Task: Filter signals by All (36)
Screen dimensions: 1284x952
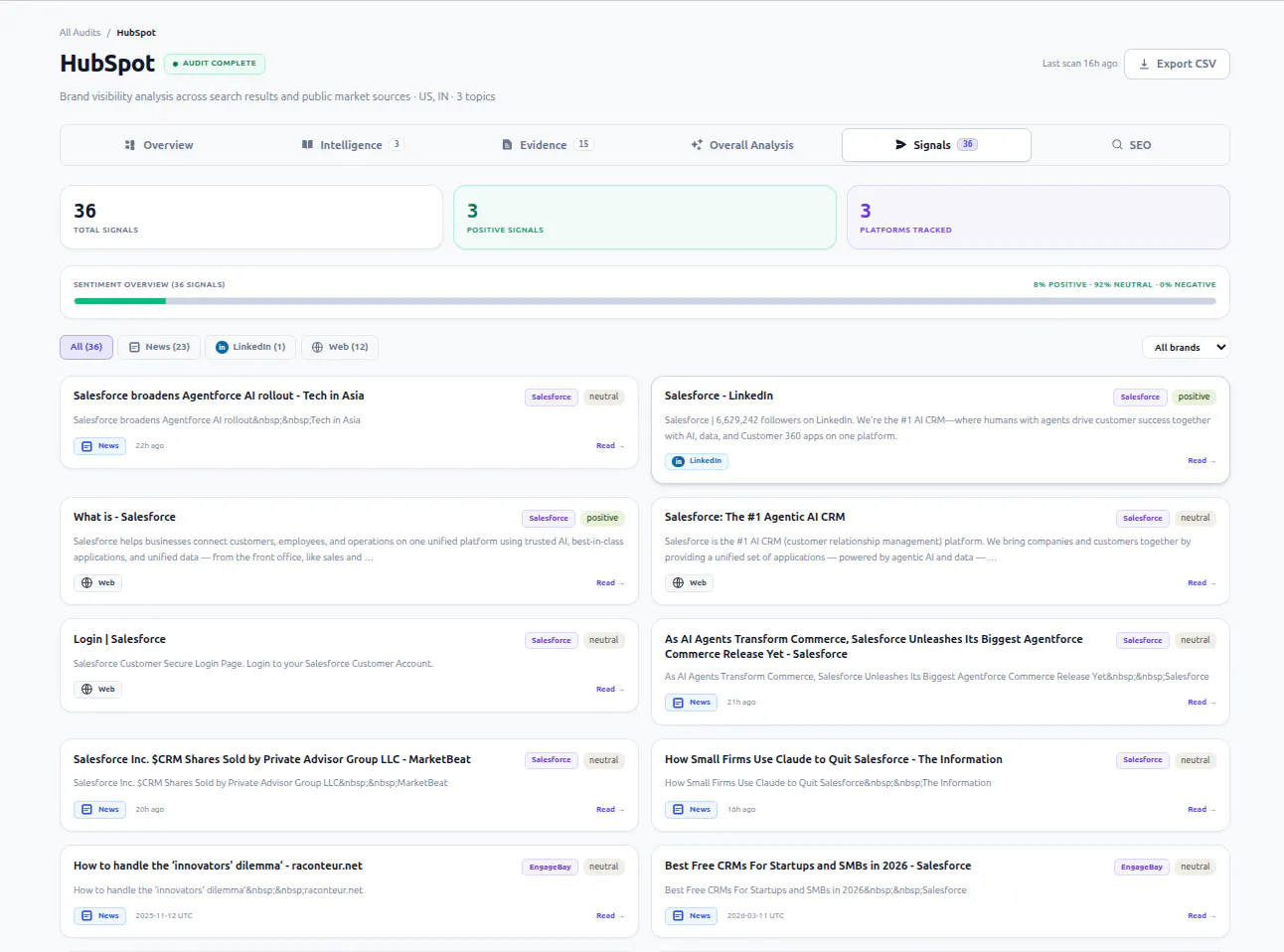Action: click(86, 347)
